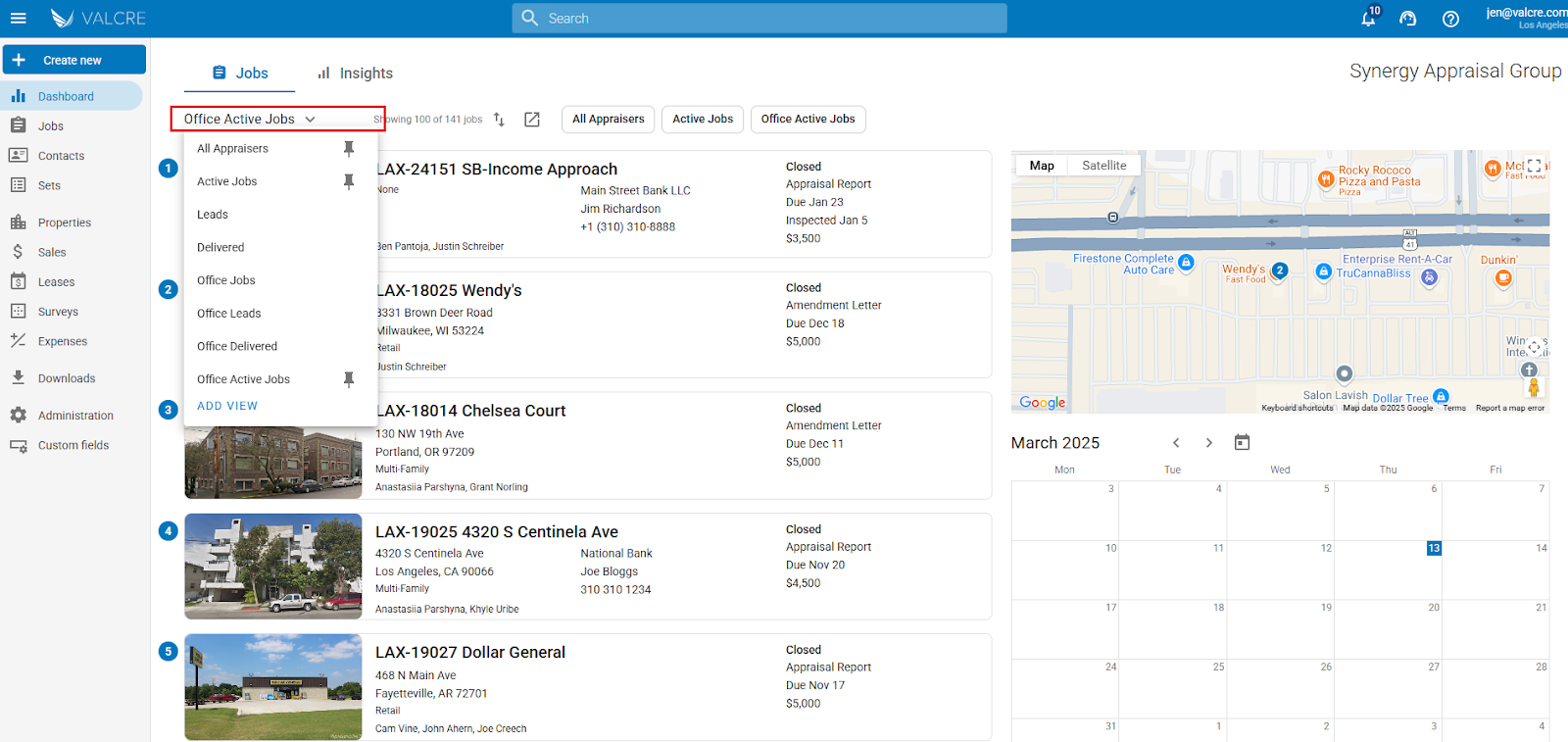Click Report a map error link
Viewport: 1568px width, 742px height.
click(1509, 408)
